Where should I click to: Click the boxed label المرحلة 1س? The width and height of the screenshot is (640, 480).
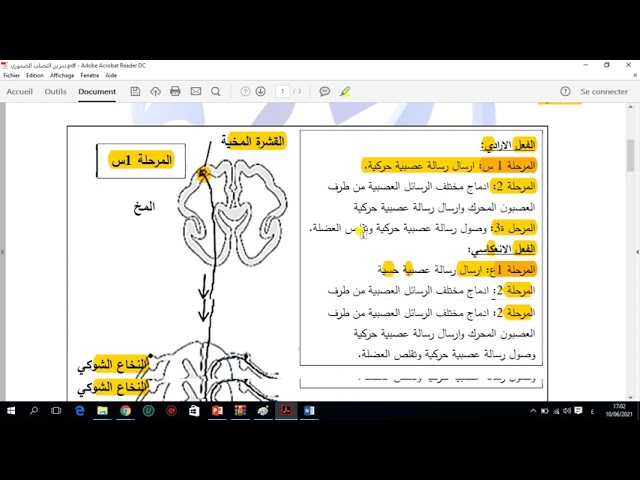(141, 160)
